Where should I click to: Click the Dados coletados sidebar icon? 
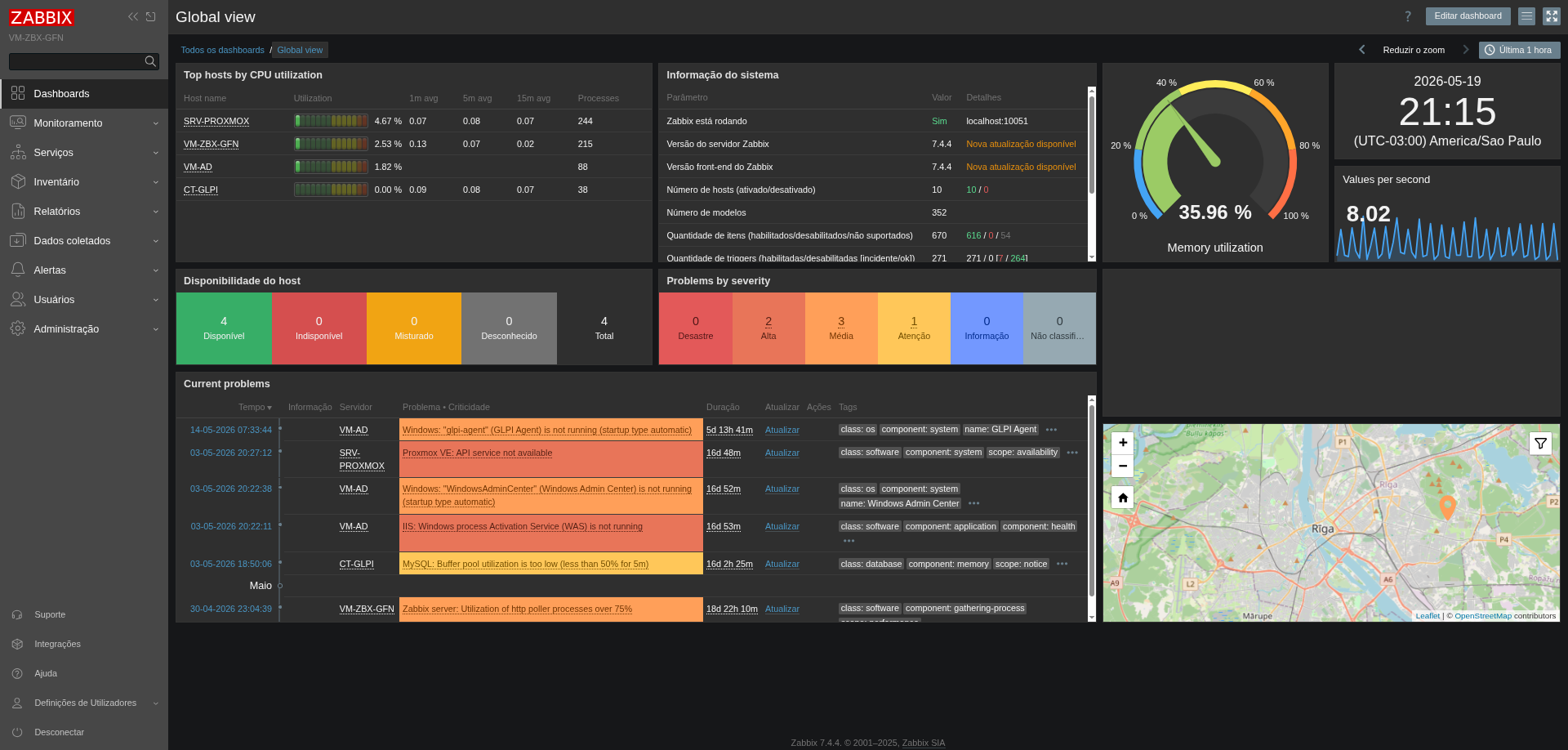[x=18, y=240]
